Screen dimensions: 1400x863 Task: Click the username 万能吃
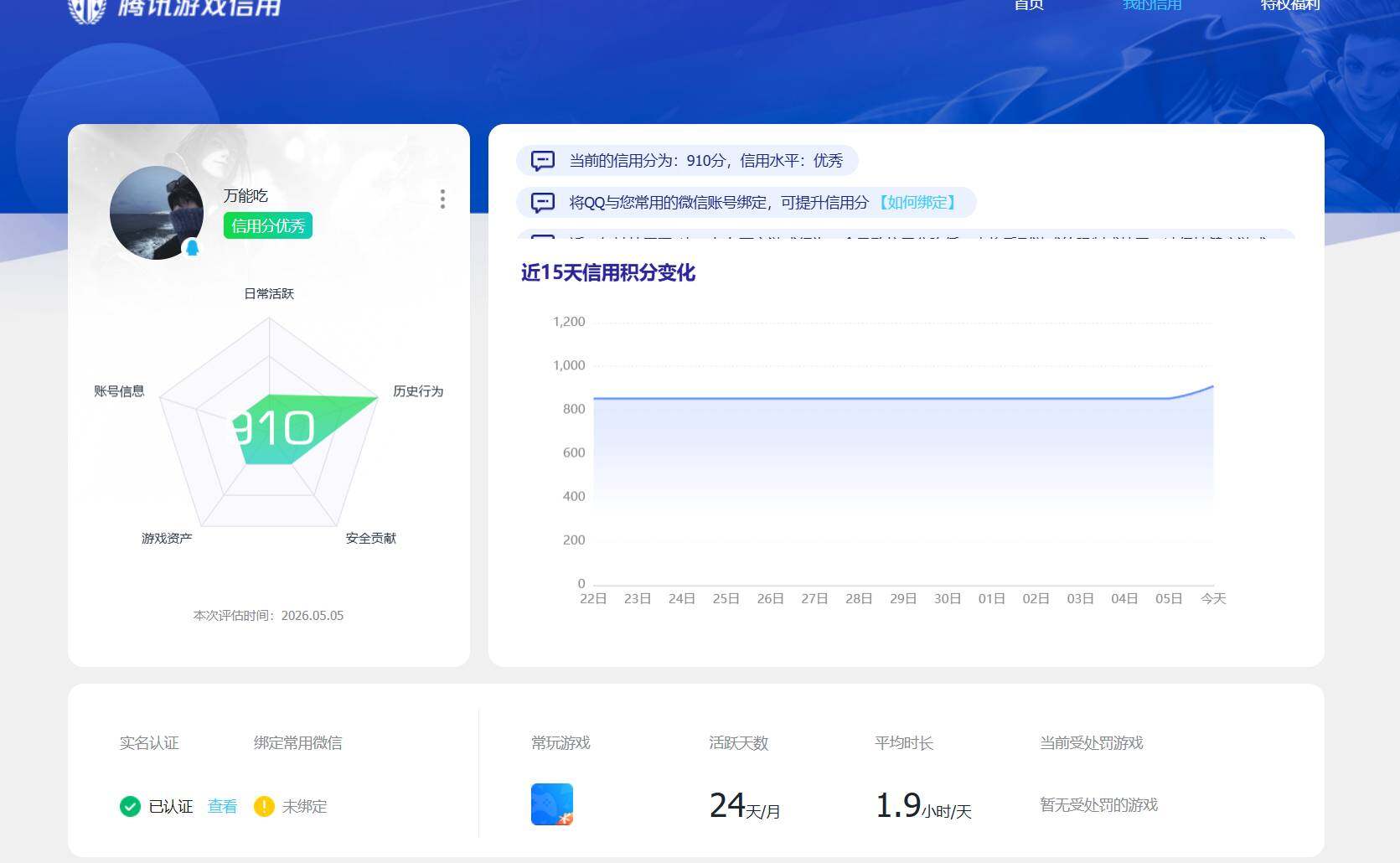[245, 195]
